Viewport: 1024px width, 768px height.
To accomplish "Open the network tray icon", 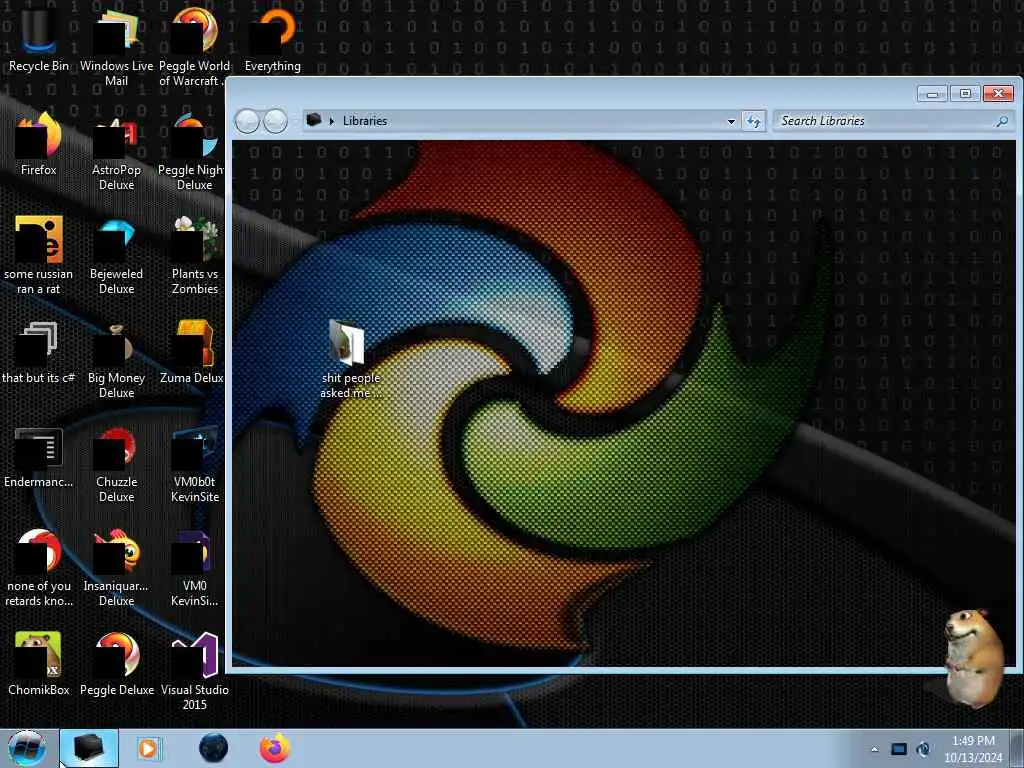I will 899,749.
